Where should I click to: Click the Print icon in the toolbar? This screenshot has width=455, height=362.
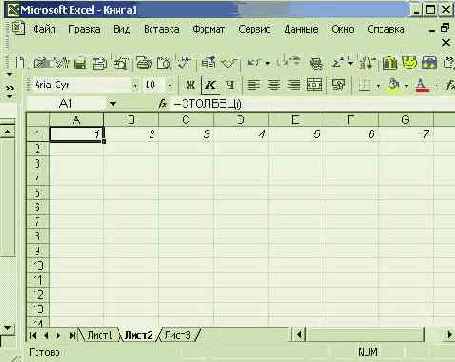click(x=144, y=63)
